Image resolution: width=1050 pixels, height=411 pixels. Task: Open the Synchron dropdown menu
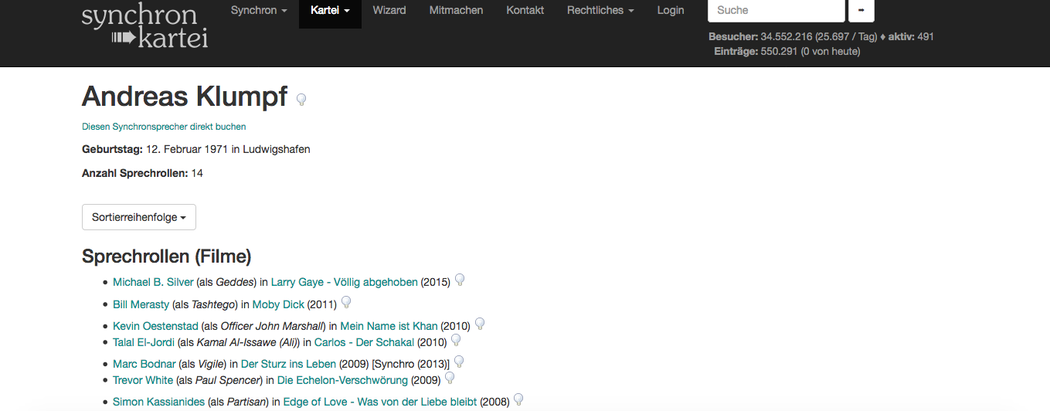coord(258,11)
